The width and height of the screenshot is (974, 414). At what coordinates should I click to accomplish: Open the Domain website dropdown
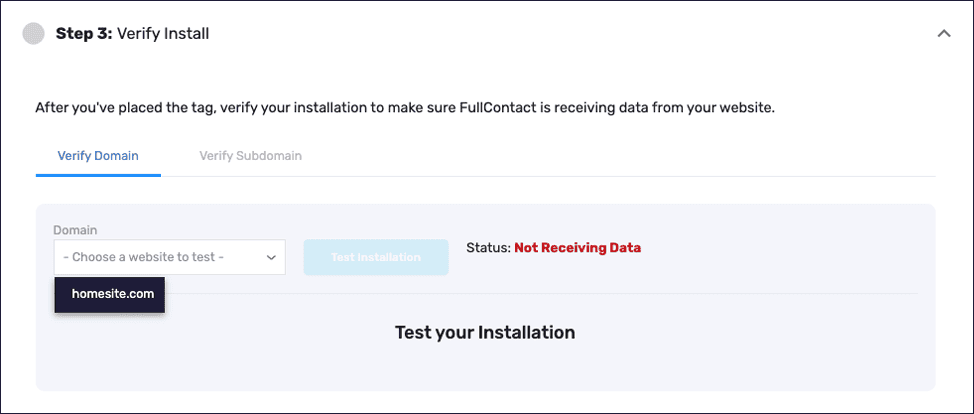(170, 257)
